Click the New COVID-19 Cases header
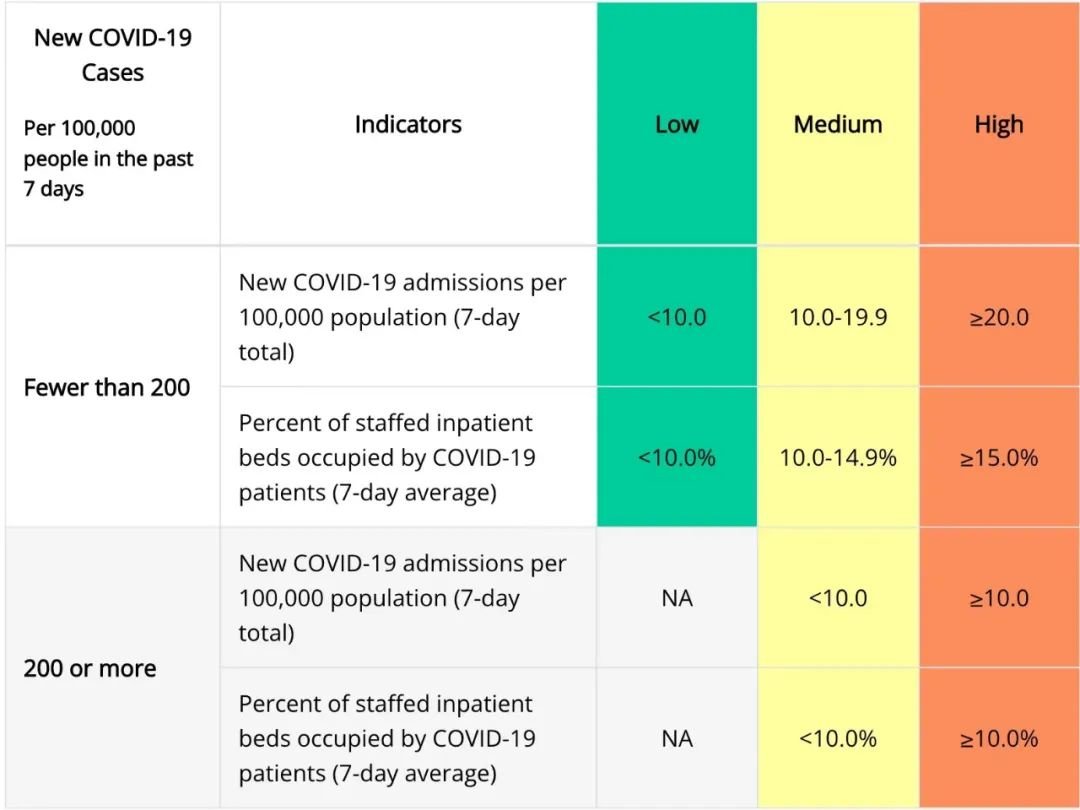The width and height of the screenshot is (1080, 810). (x=112, y=55)
